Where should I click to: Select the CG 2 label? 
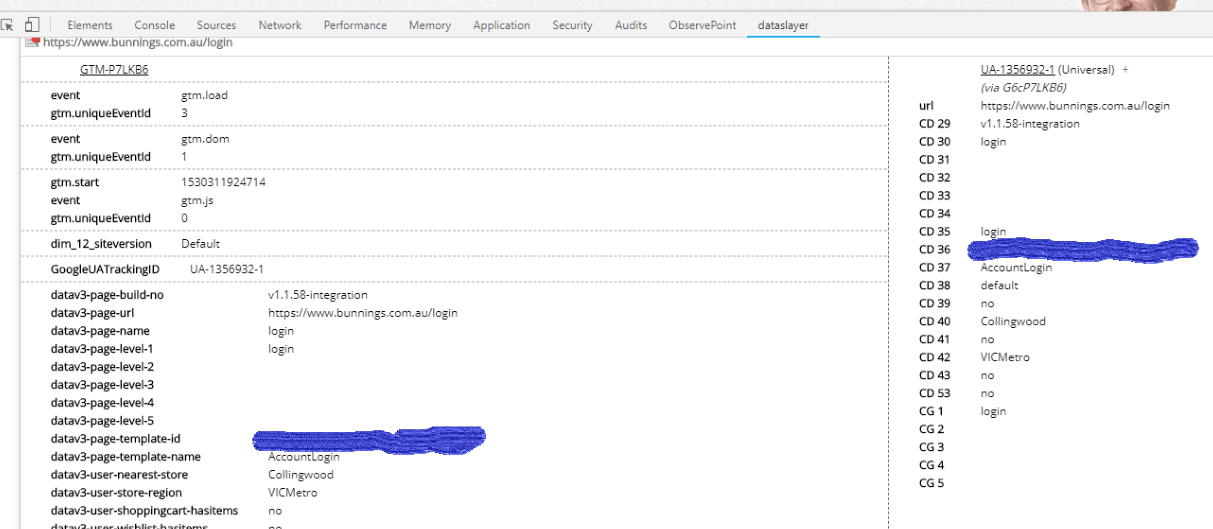(931, 430)
